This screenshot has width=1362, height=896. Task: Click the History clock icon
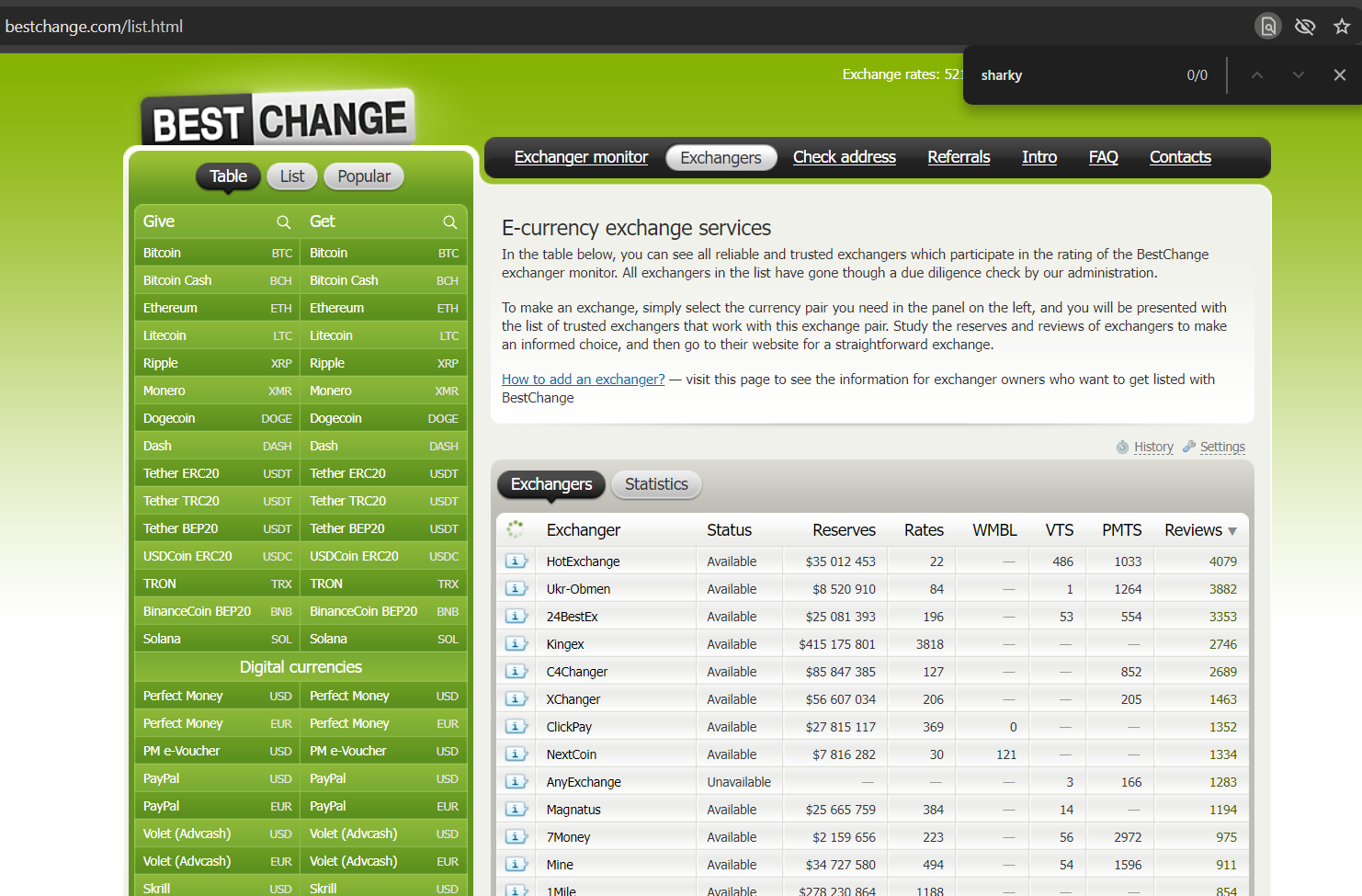click(1122, 447)
